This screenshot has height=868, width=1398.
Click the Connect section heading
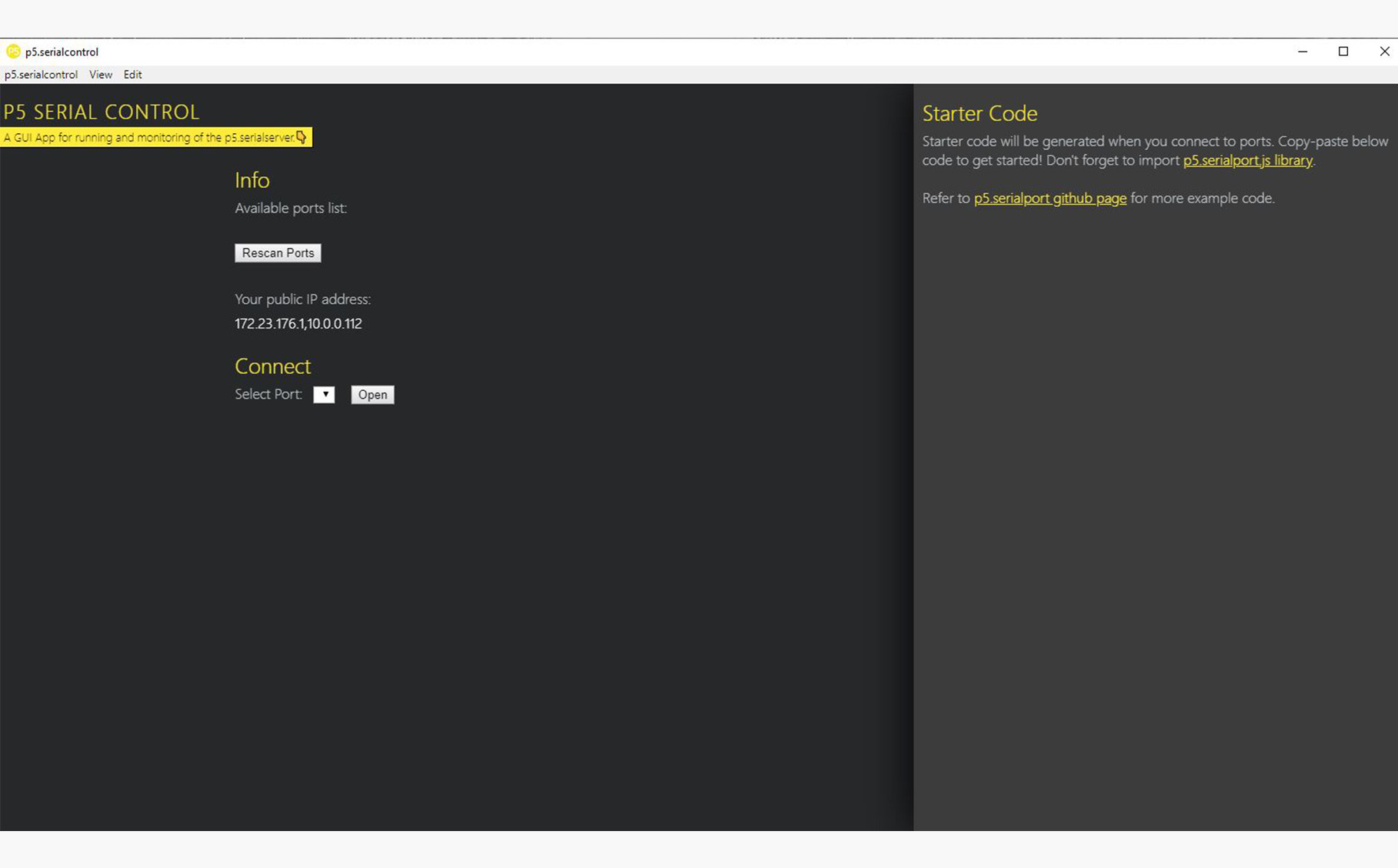point(272,366)
